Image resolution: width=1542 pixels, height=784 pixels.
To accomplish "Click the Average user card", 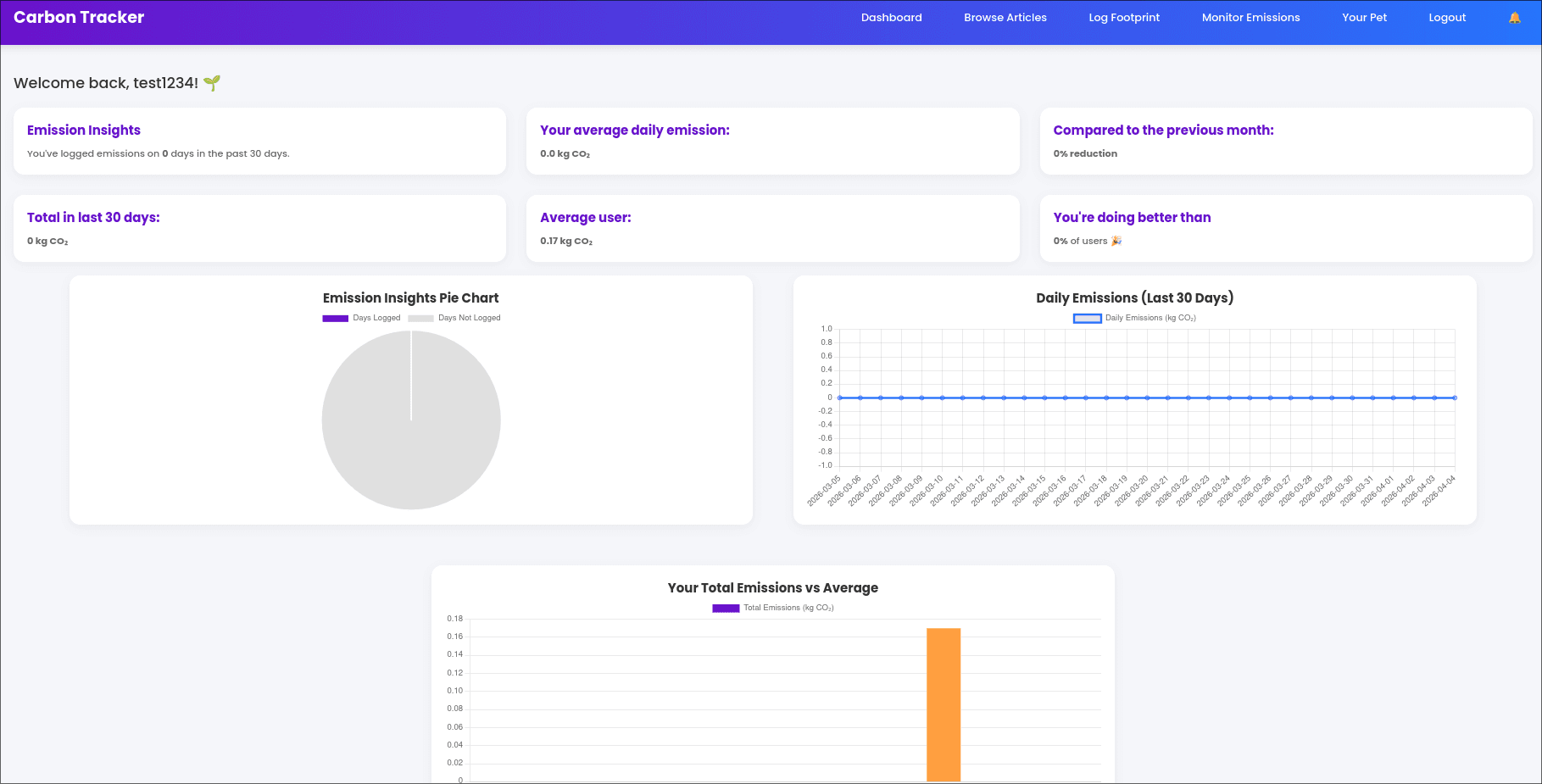I will pyautogui.click(x=772, y=228).
